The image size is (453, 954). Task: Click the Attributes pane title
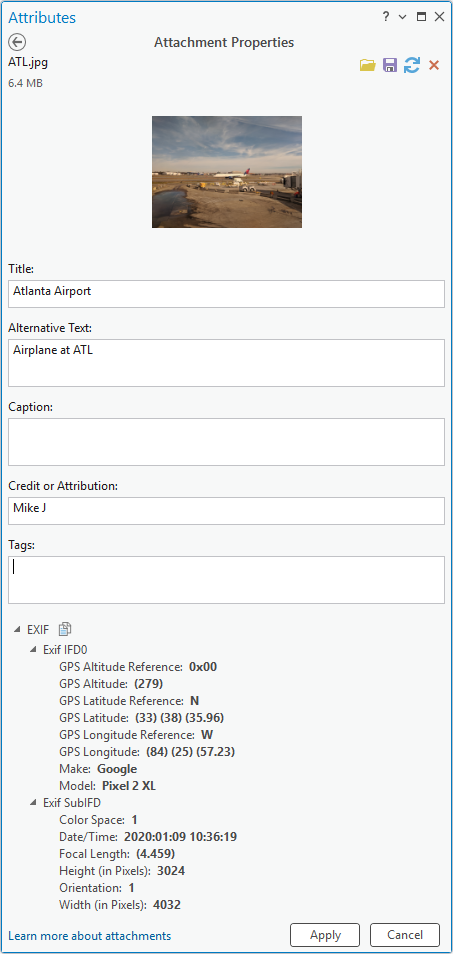(x=42, y=17)
